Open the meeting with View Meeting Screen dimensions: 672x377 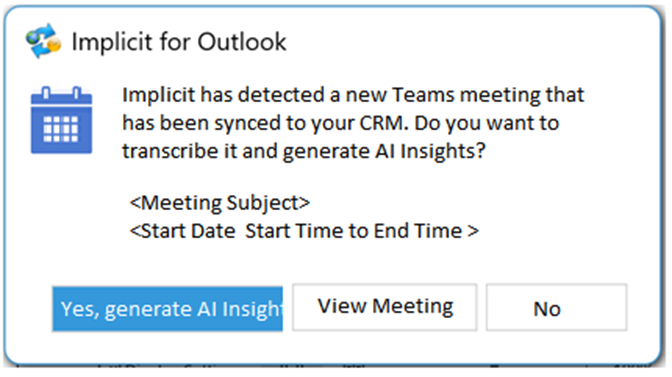coord(385,307)
